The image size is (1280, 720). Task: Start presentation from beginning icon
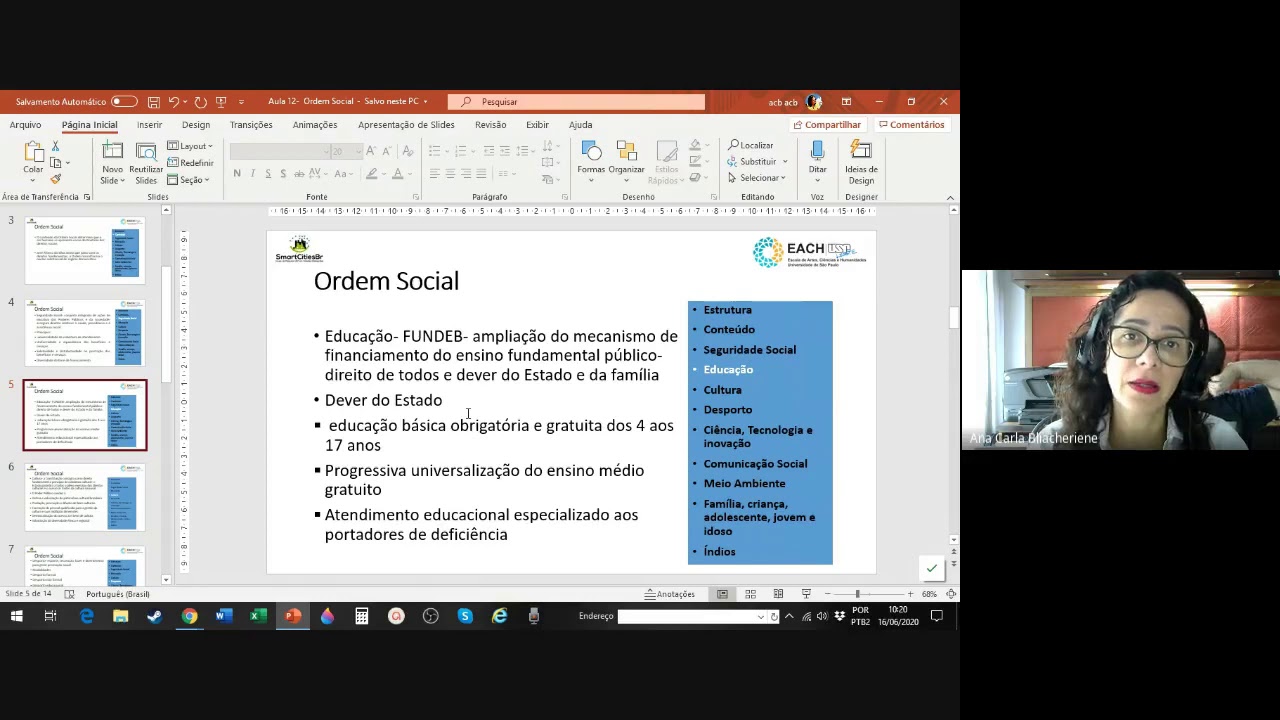[221, 102]
